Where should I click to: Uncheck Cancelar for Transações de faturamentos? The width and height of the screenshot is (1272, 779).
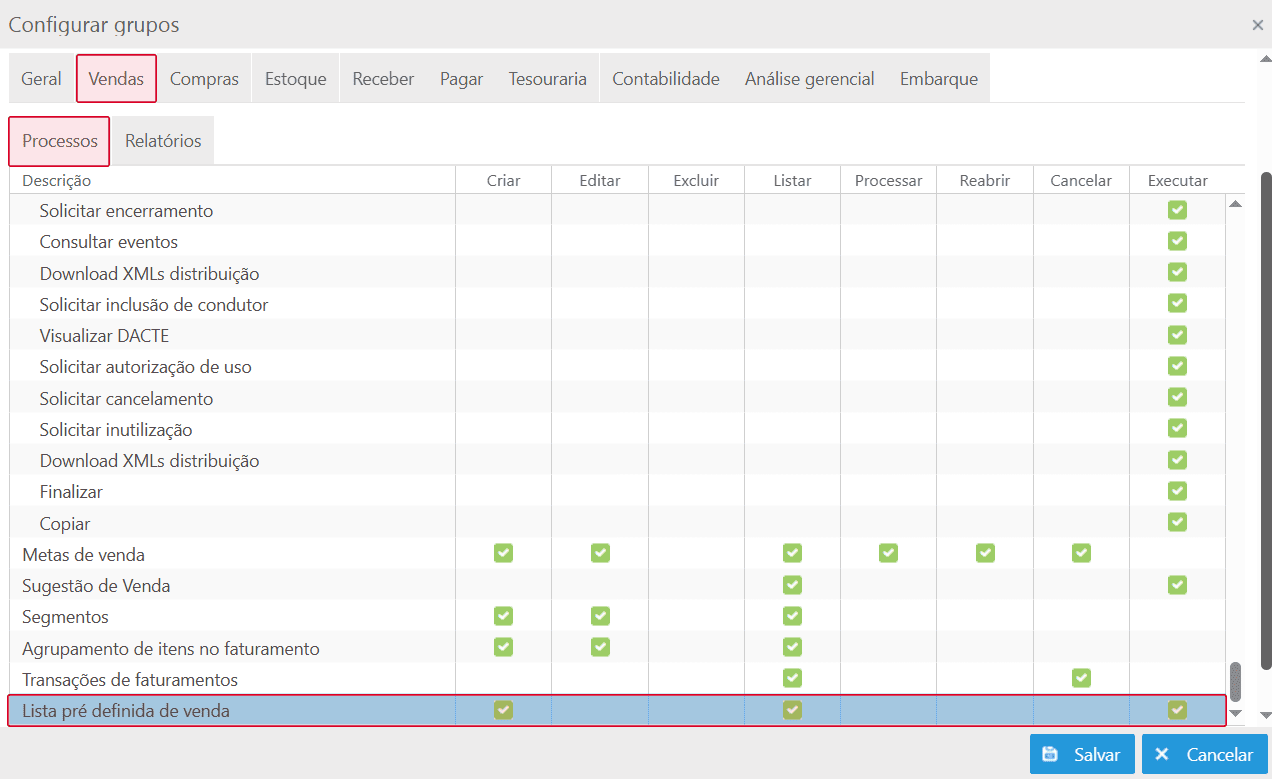tap(1081, 678)
